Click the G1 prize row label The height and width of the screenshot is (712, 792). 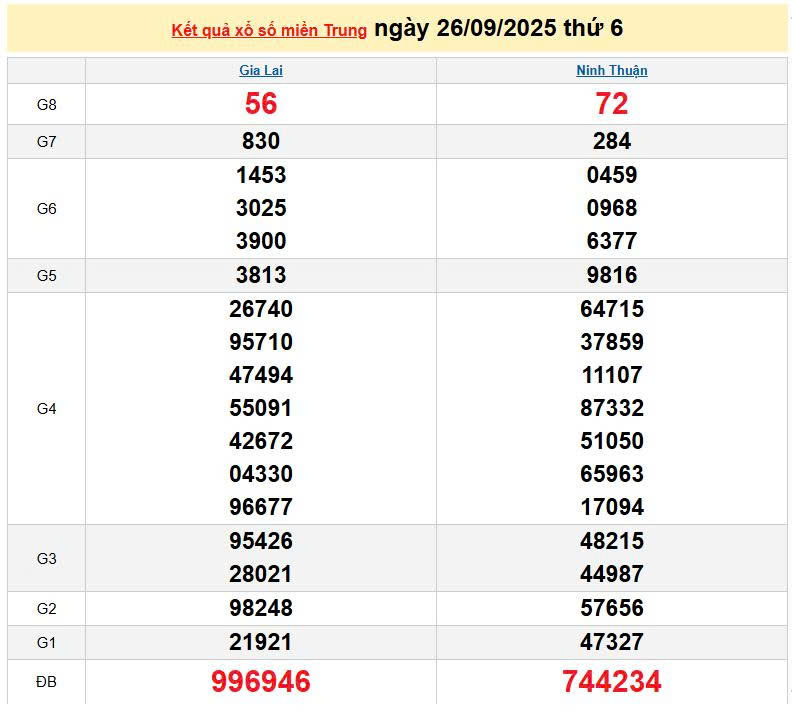46,643
